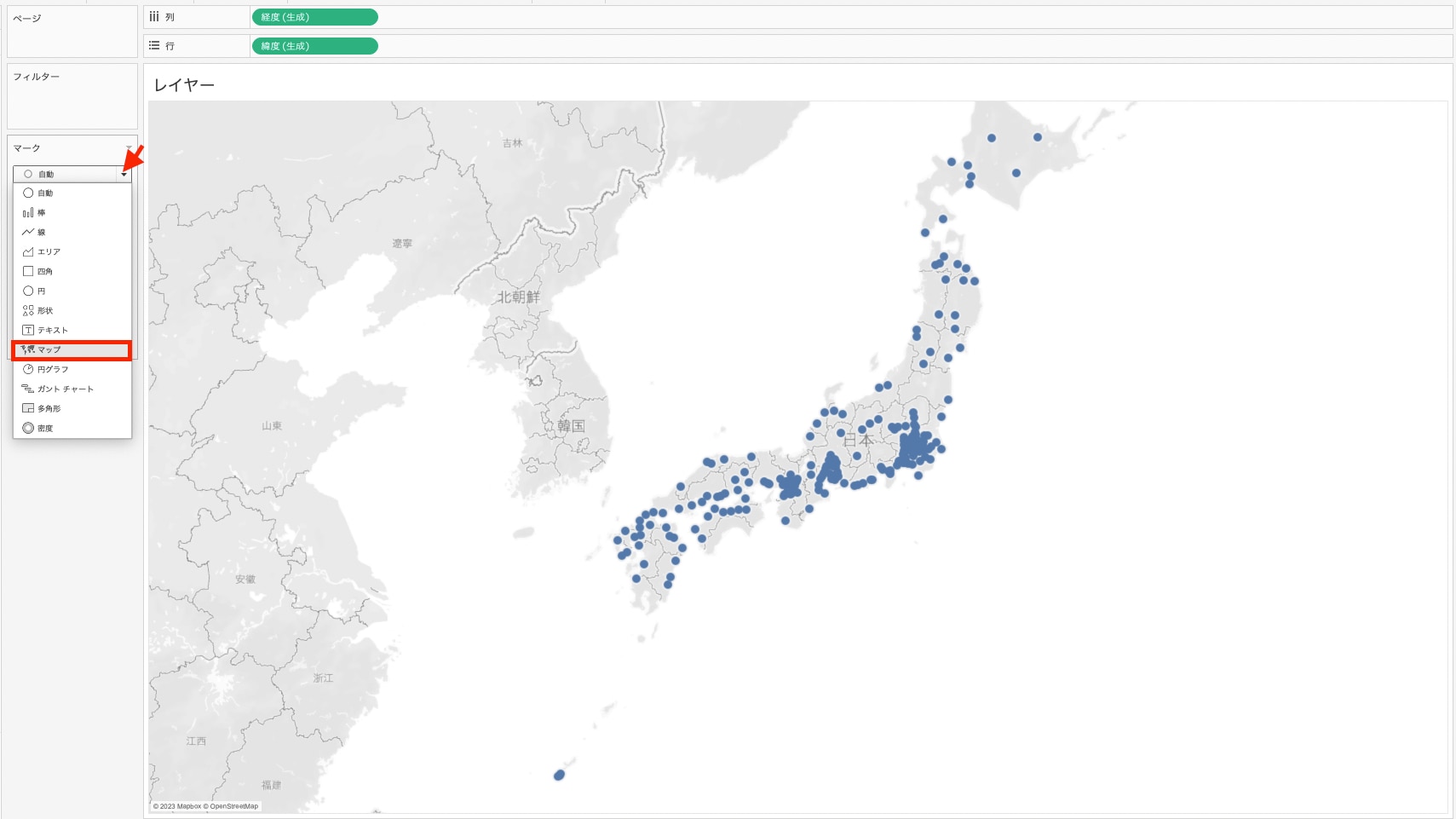Pick the 密度 density mark icon
This screenshot has height=819, width=1456.
pos(28,429)
